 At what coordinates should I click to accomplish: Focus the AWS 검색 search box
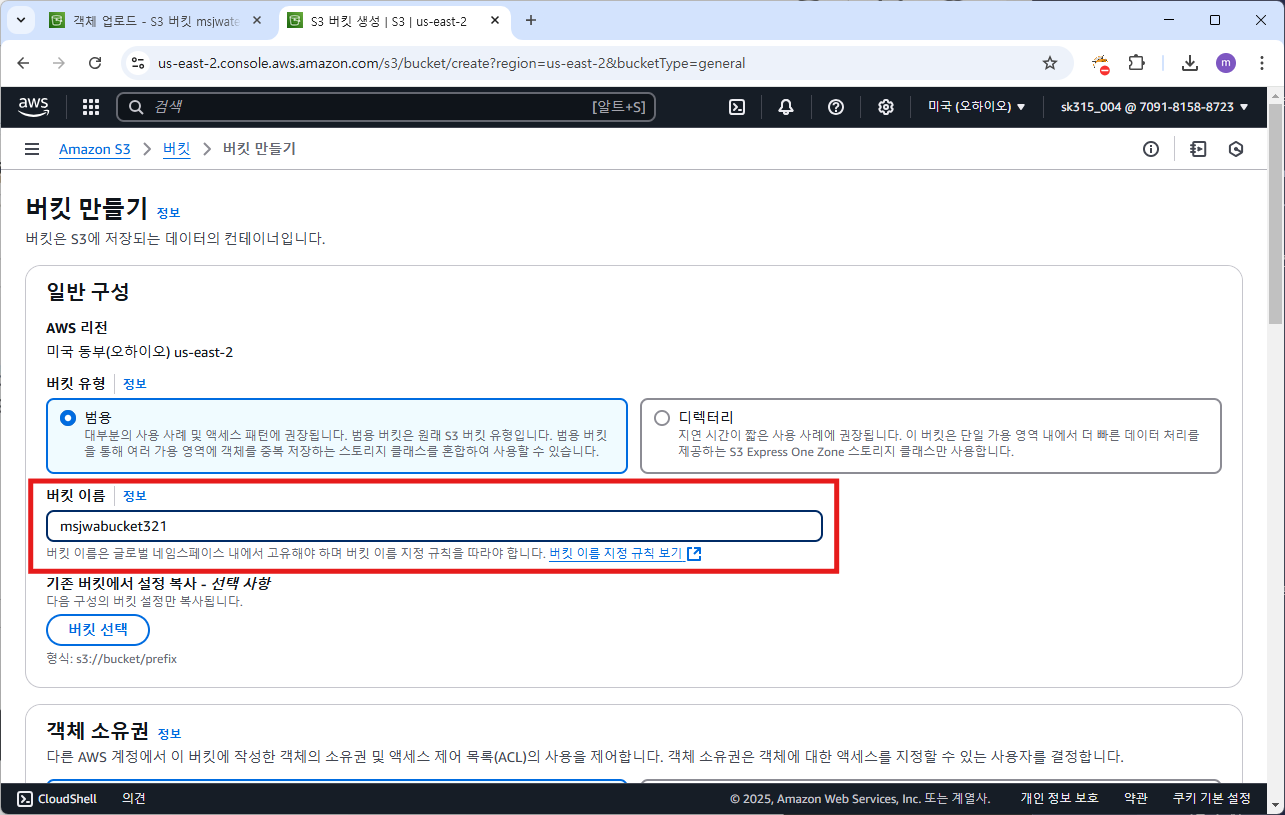[x=386, y=107]
